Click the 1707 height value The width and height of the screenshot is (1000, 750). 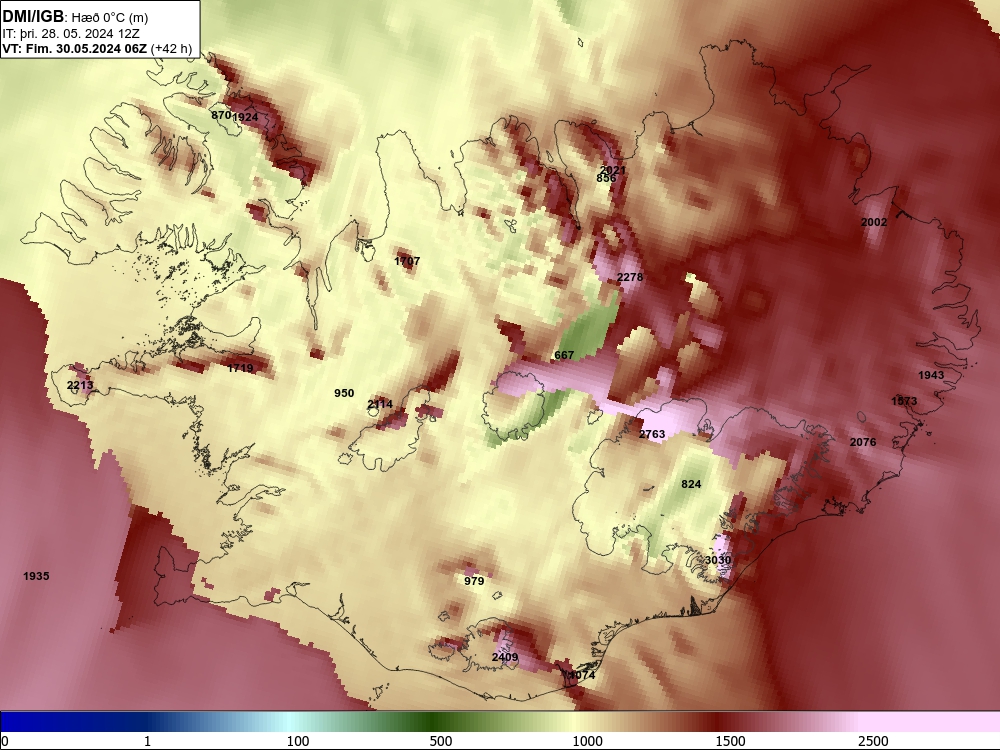point(407,261)
